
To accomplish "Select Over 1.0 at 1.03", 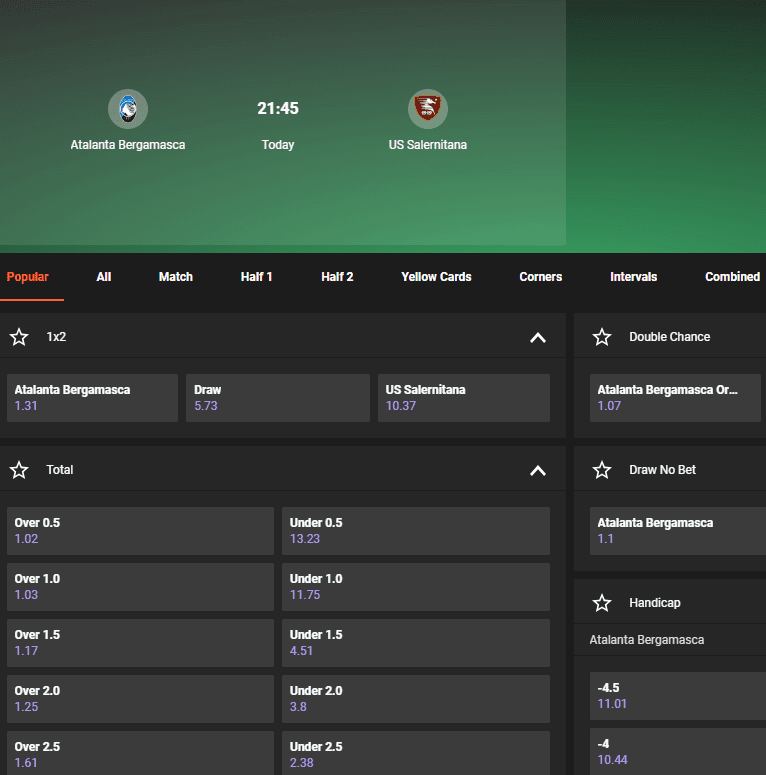I will (140, 587).
